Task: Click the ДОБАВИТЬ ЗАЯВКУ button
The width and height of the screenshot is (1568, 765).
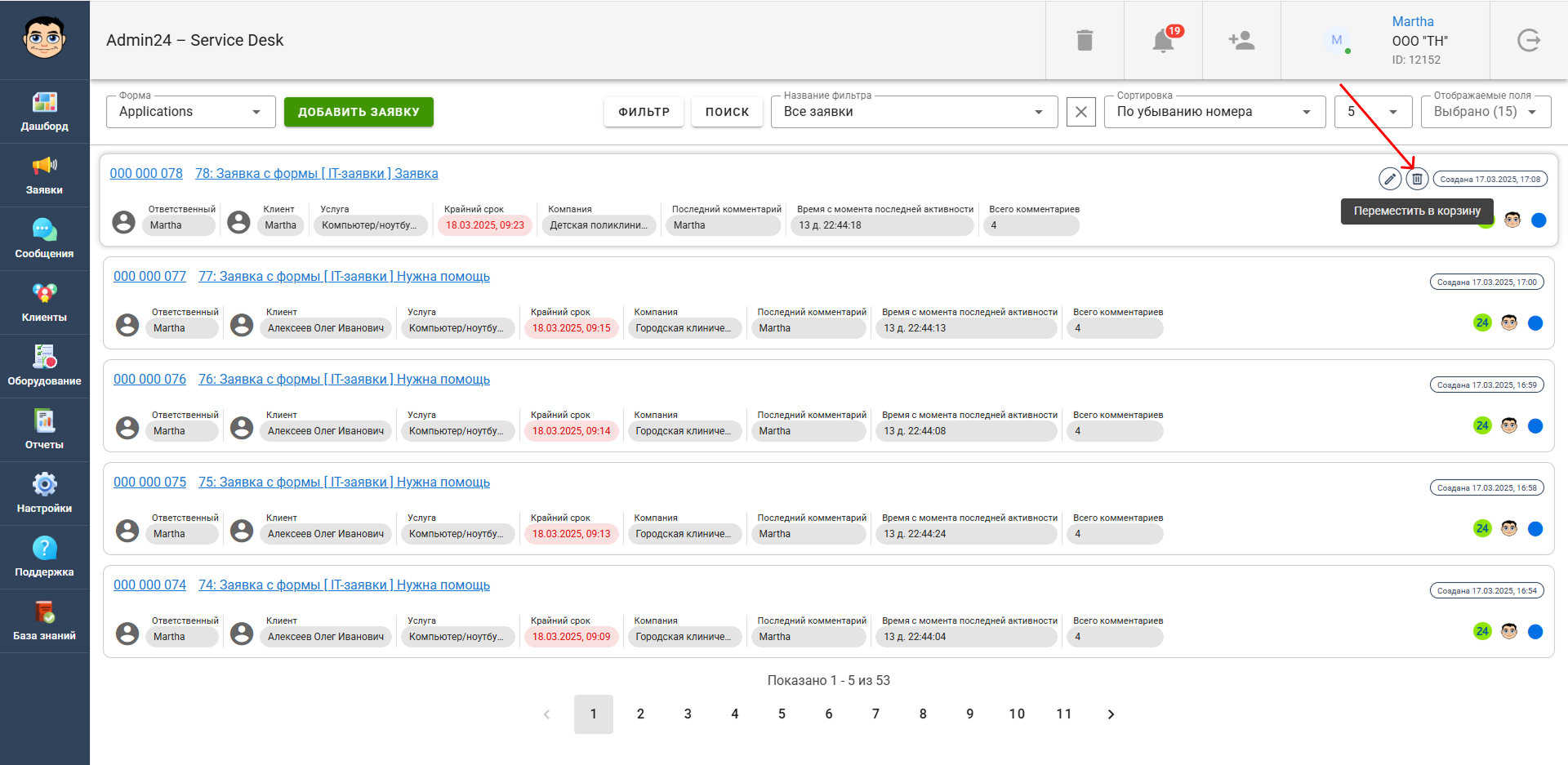Action: pos(359,112)
